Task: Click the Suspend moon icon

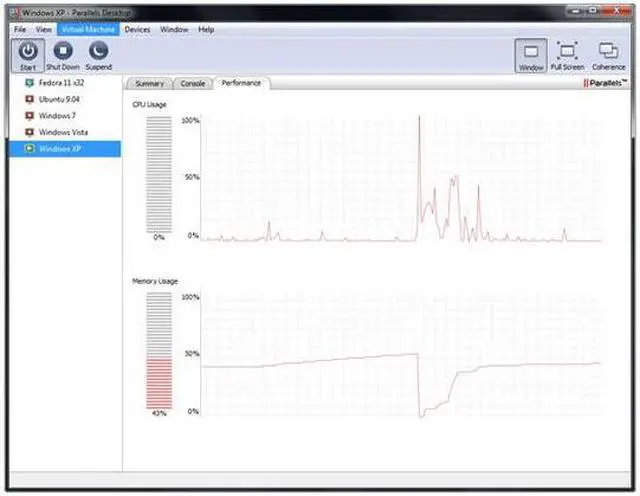Action: click(x=98, y=51)
